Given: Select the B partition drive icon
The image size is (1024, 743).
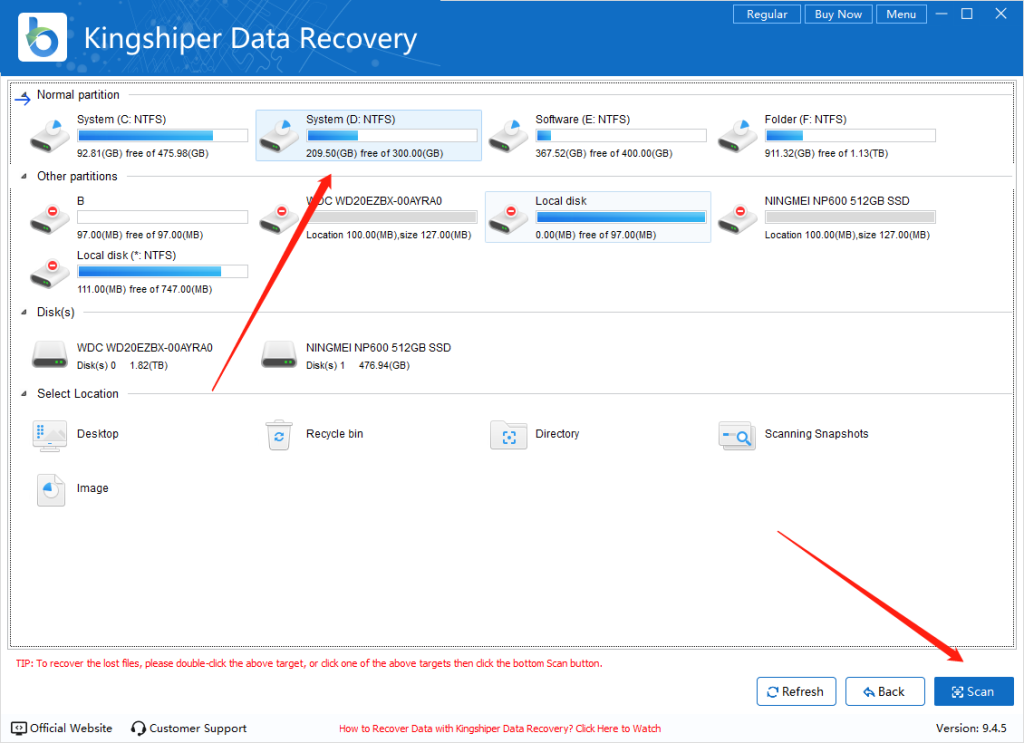Looking at the screenshot, I should (x=50, y=219).
